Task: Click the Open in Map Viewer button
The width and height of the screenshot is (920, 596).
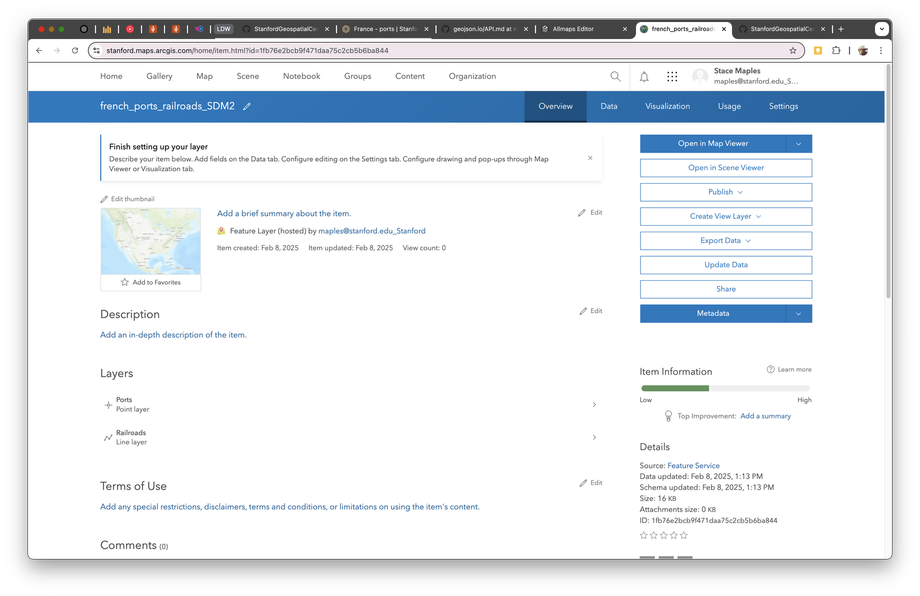Action: pyautogui.click(x=713, y=144)
